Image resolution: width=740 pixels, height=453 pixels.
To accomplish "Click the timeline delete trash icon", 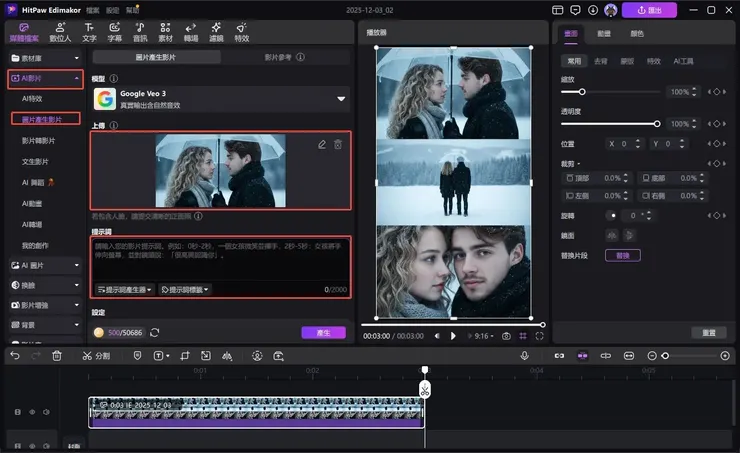I will (57, 356).
